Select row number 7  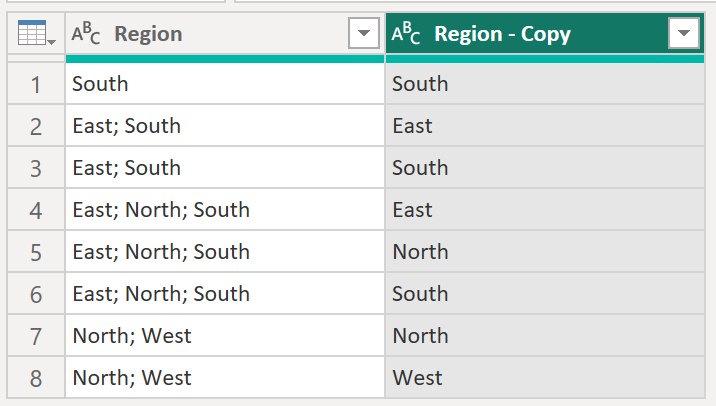click(36, 336)
